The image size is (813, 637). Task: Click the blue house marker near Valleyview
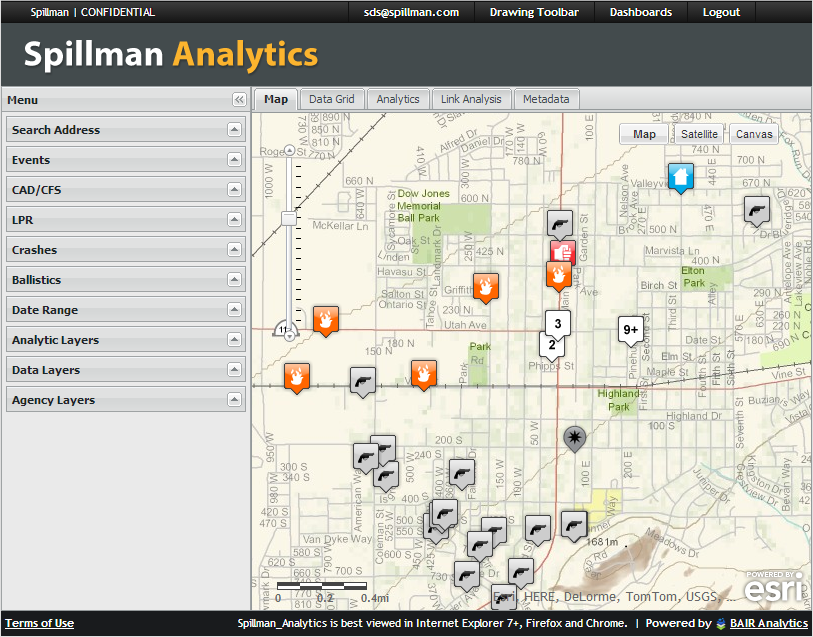(680, 178)
